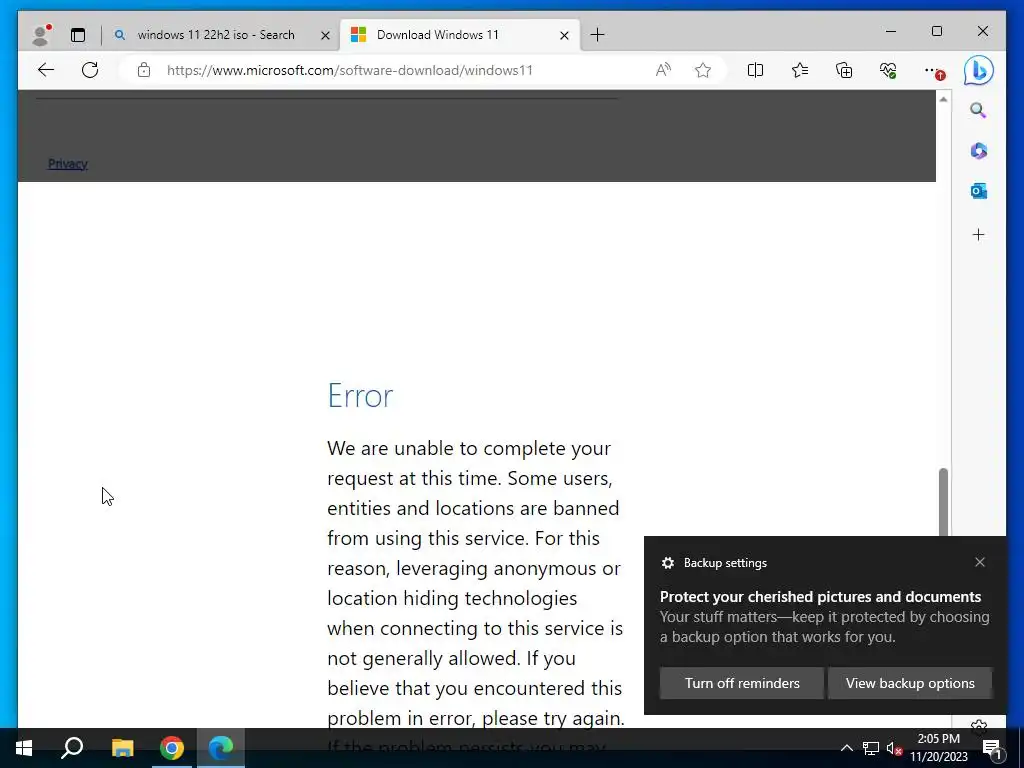Click the page scrollbar thumb
The image size is (1024, 768).
coord(943,502)
